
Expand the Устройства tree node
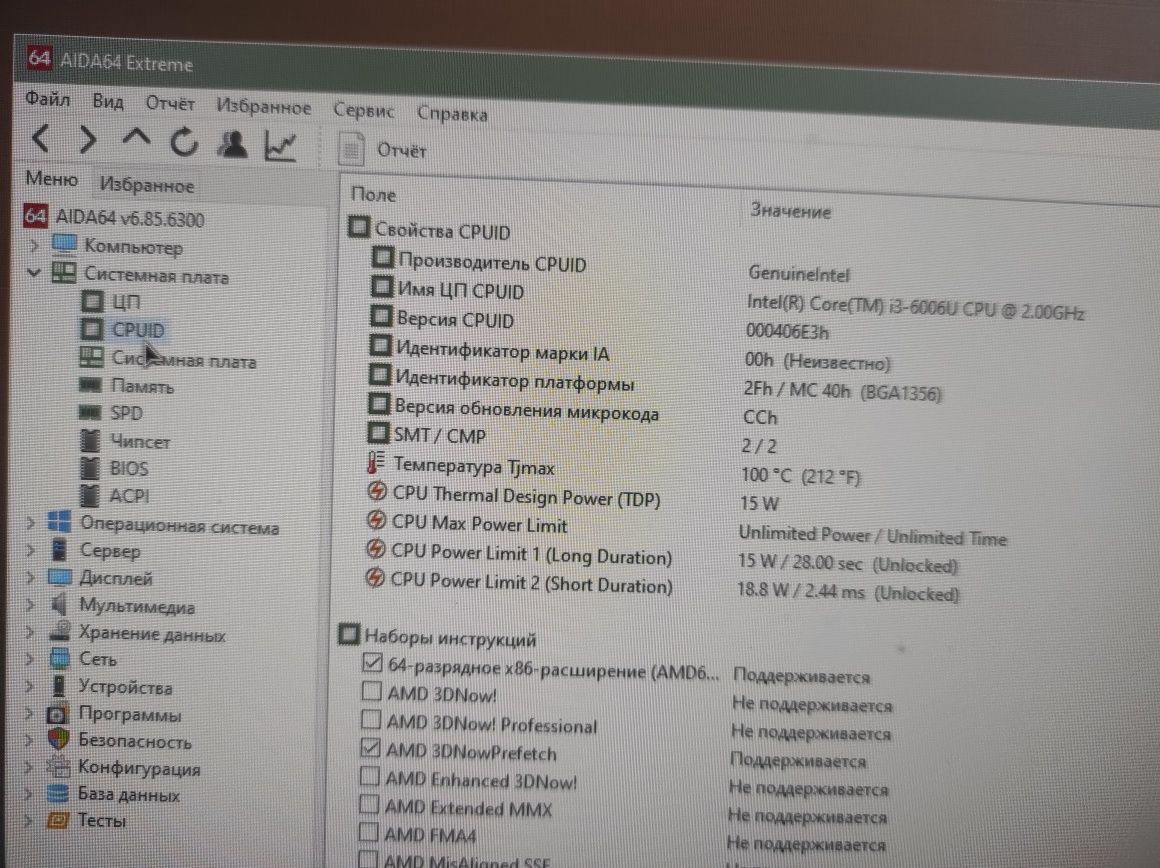30,686
